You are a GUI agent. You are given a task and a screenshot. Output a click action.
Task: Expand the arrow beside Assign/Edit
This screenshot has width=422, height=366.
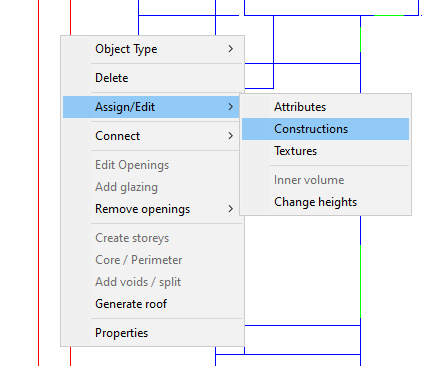coord(231,107)
